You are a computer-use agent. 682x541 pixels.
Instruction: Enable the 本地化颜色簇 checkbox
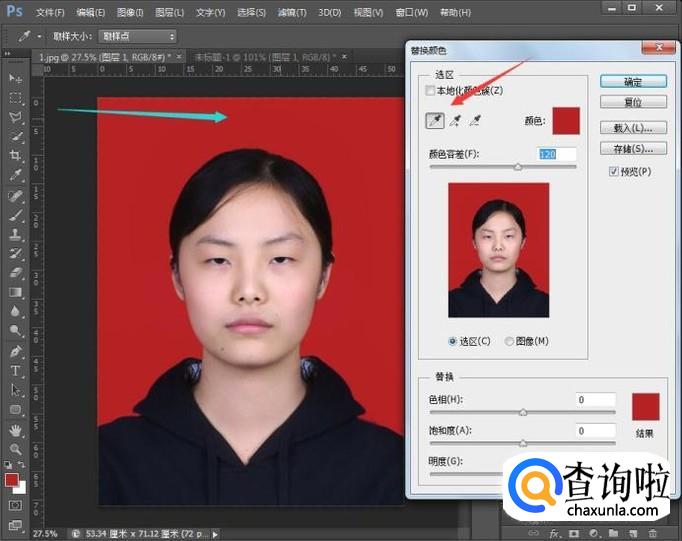click(x=430, y=91)
